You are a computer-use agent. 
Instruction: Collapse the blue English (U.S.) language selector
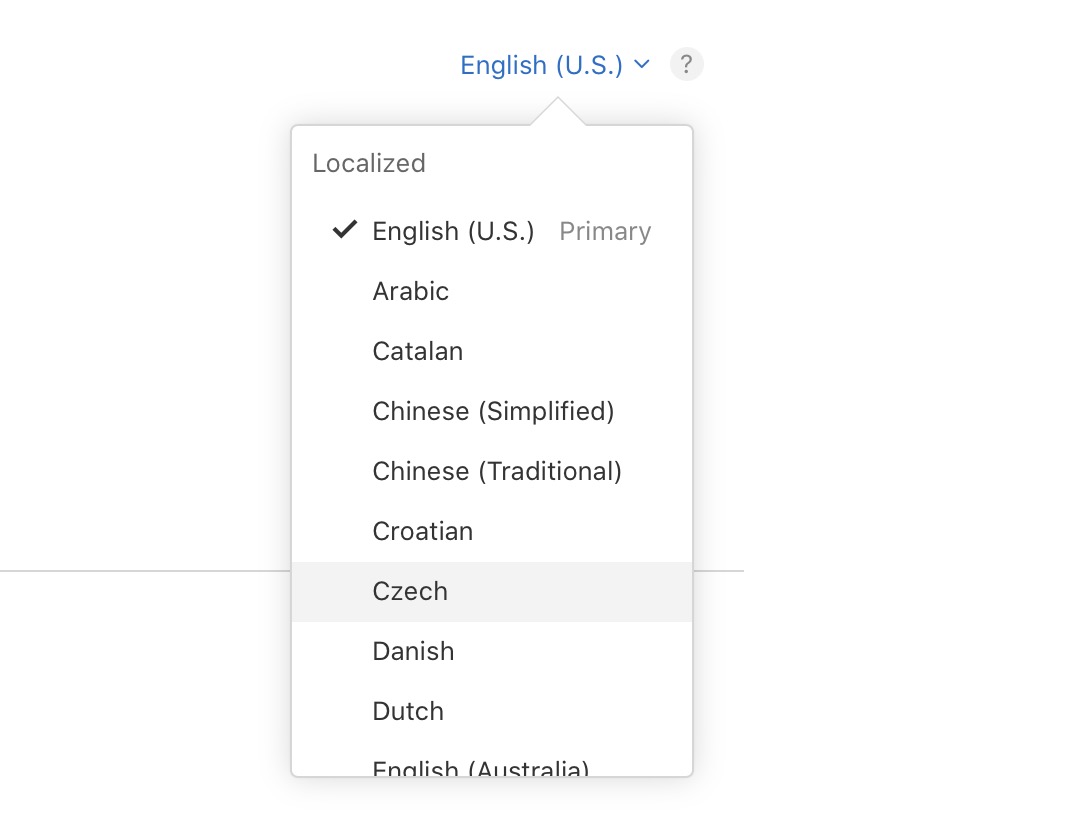[x=541, y=65]
